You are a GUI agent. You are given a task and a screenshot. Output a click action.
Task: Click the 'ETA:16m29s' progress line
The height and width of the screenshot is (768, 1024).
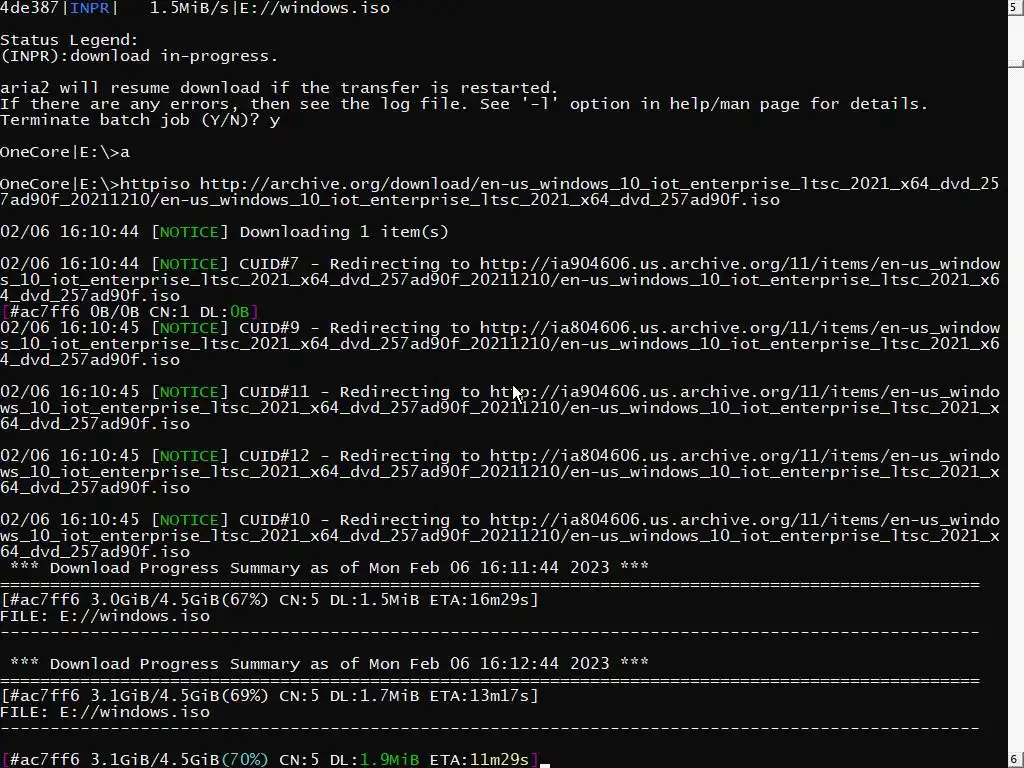pos(269,600)
